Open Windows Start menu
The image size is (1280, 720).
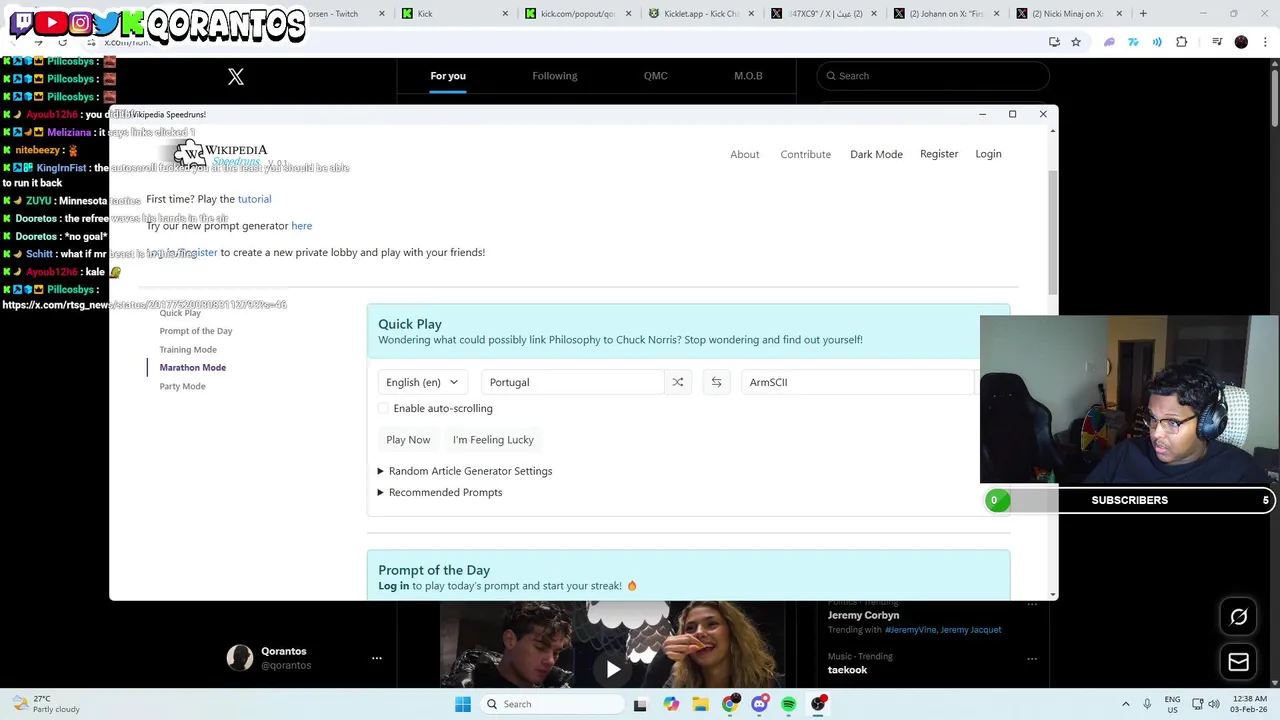463,704
